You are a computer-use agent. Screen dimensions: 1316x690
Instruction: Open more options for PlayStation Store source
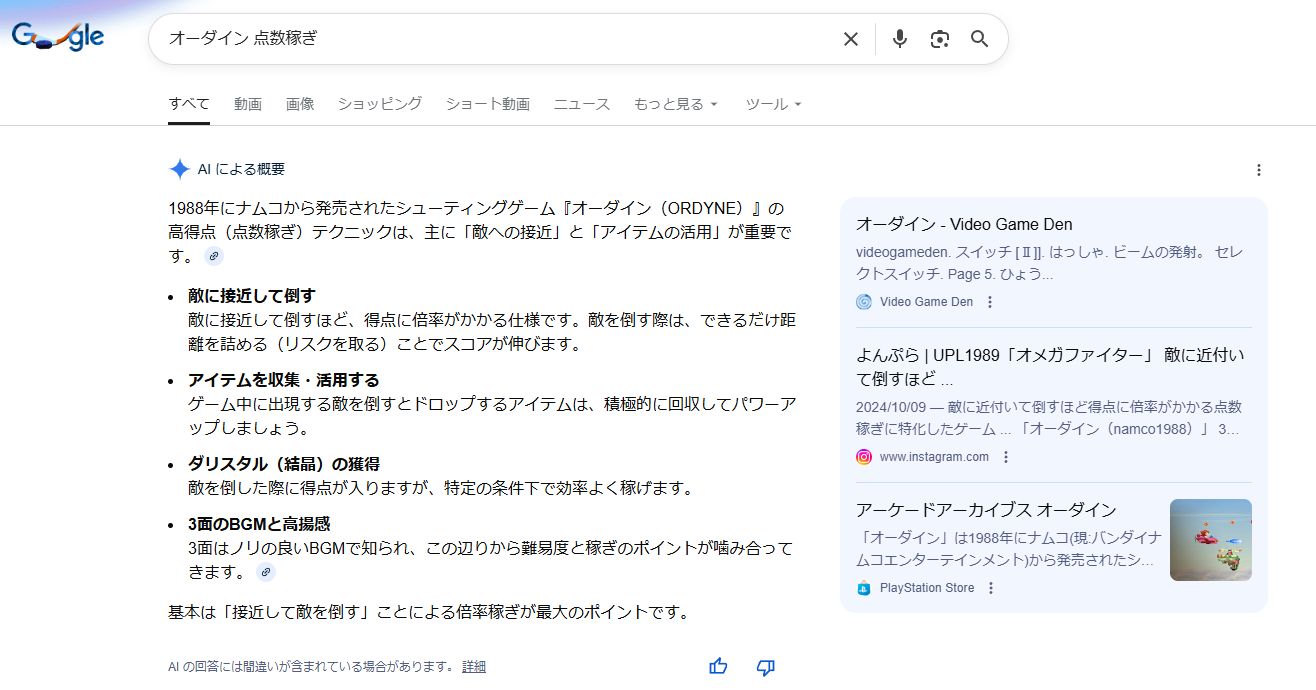click(x=991, y=588)
